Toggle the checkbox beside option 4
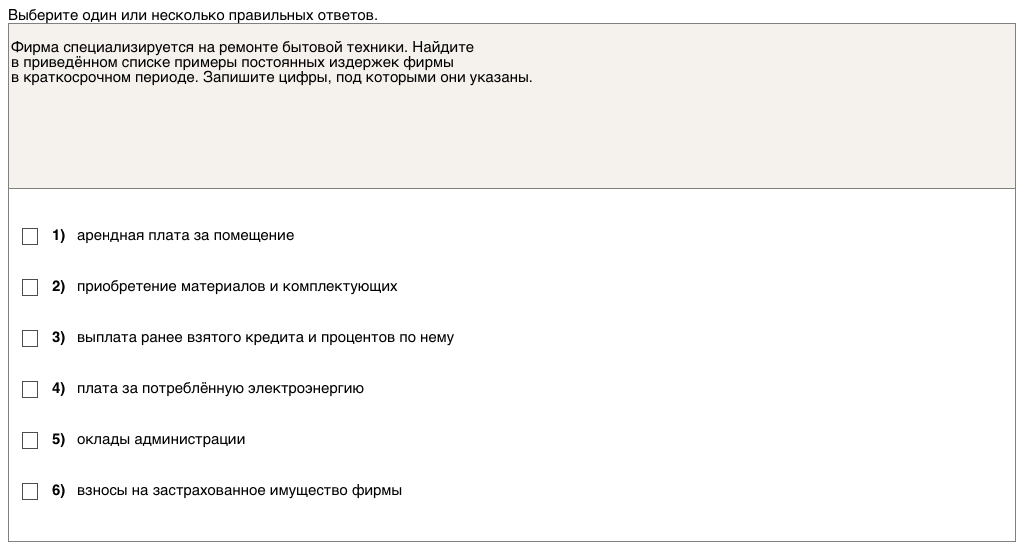 click(x=30, y=389)
